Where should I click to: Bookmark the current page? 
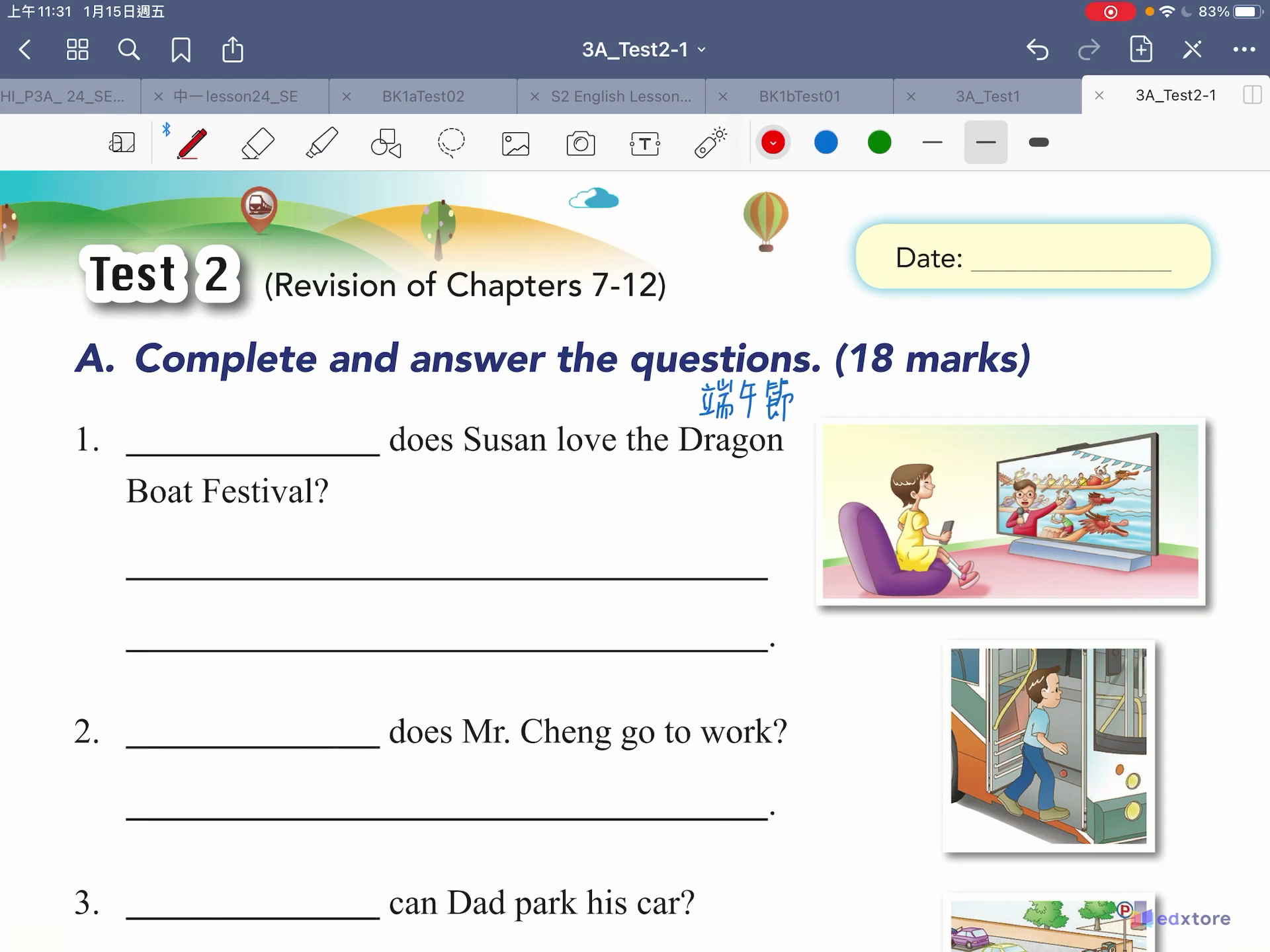click(x=181, y=50)
